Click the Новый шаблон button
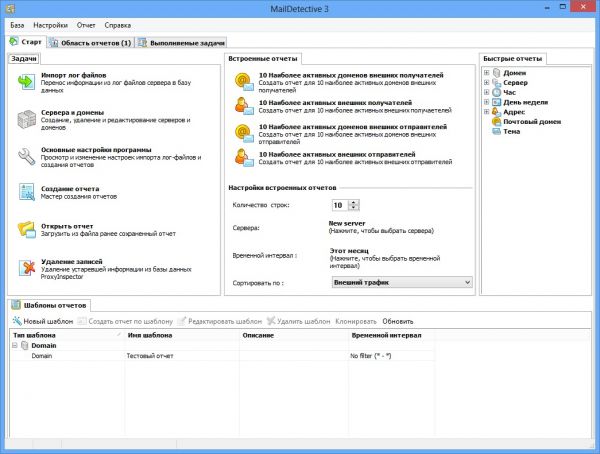 tap(43, 321)
